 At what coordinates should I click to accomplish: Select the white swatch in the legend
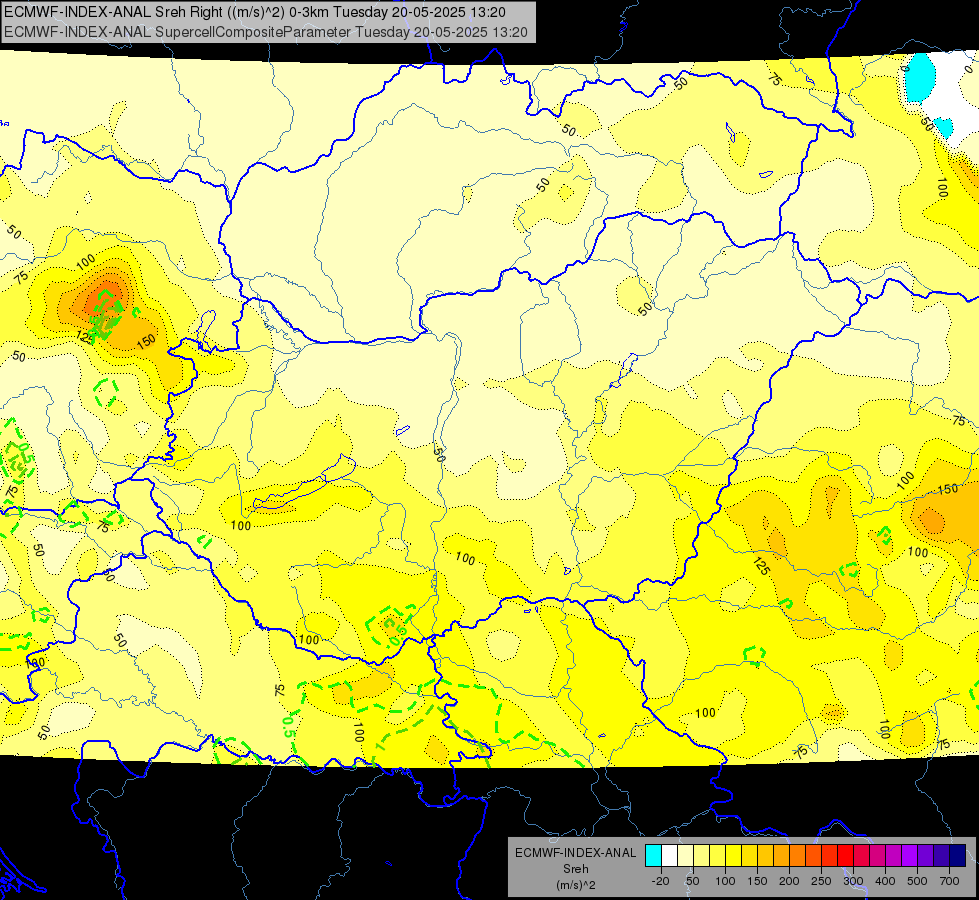pyautogui.click(x=669, y=856)
